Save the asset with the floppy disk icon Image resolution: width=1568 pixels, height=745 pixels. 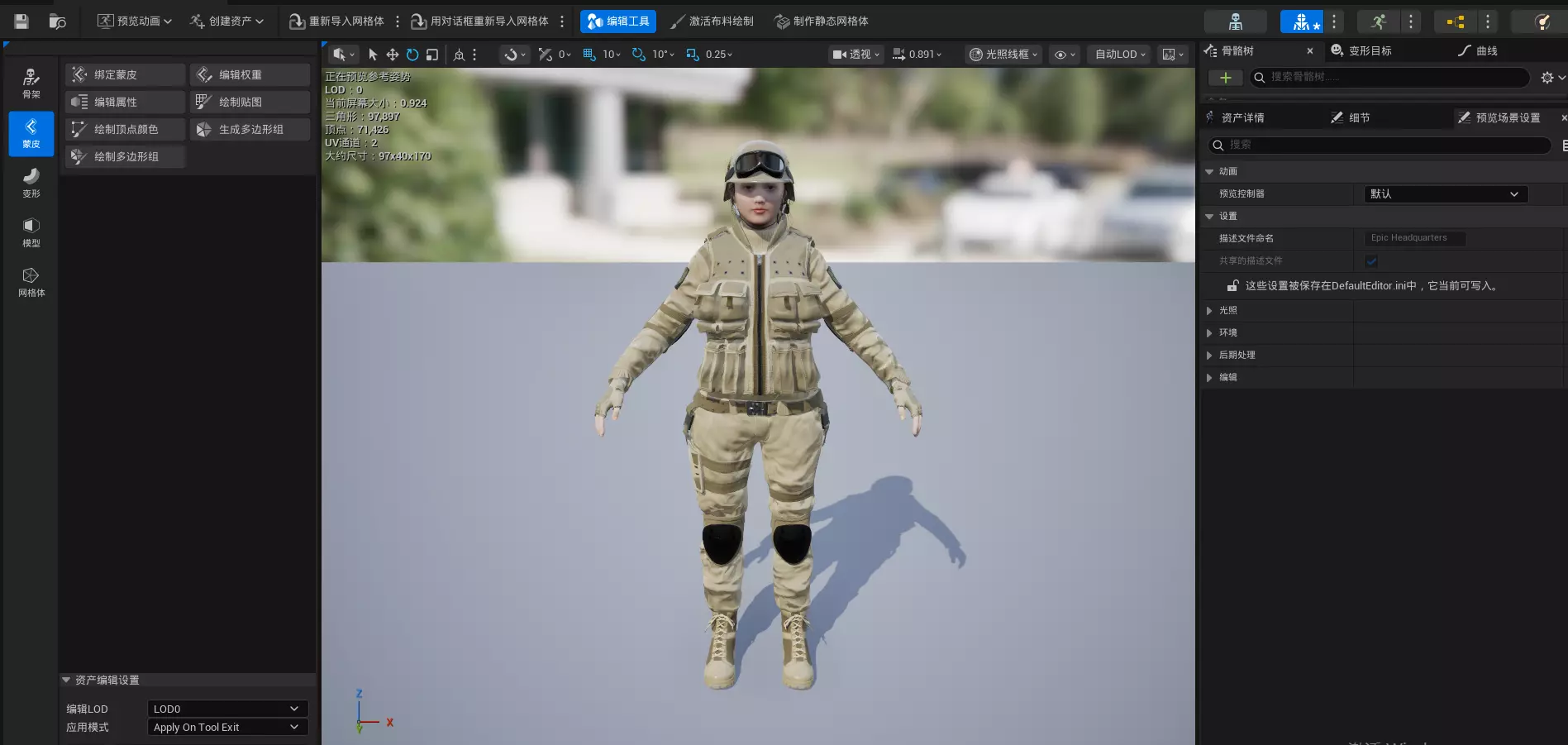click(21, 21)
